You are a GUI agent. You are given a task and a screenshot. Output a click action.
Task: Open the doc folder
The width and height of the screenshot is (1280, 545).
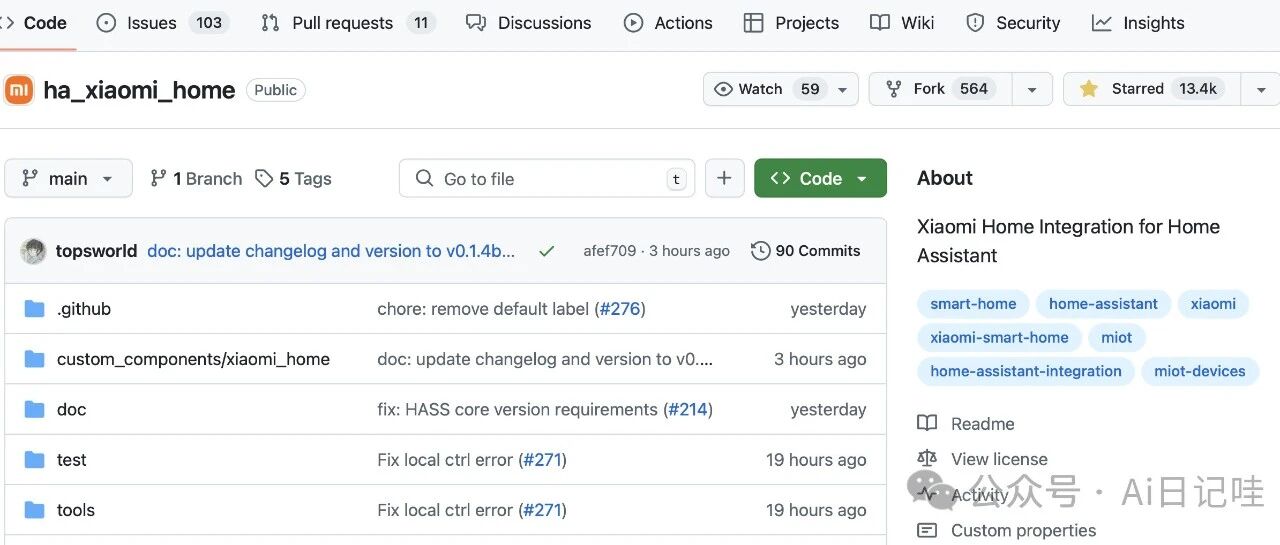pos(71,409)
